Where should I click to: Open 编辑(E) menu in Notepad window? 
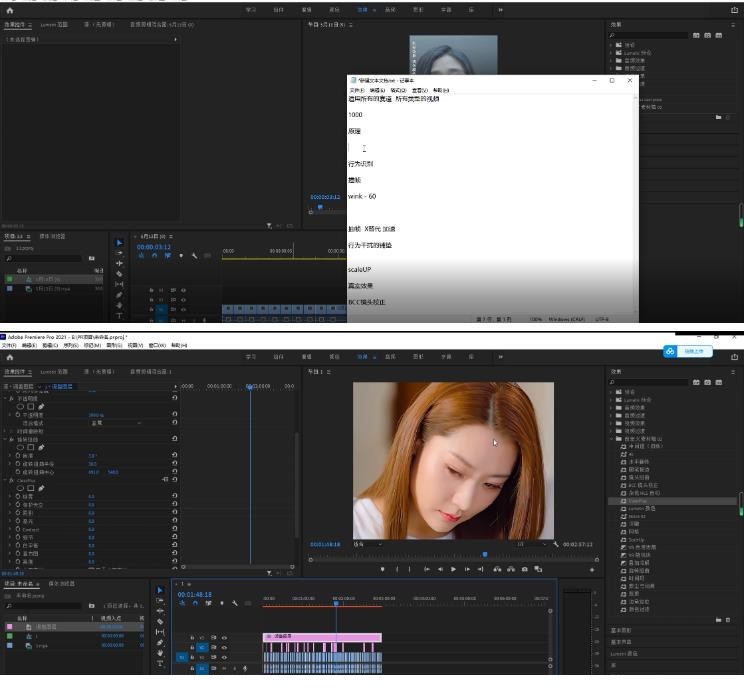[x=377, y=90]
